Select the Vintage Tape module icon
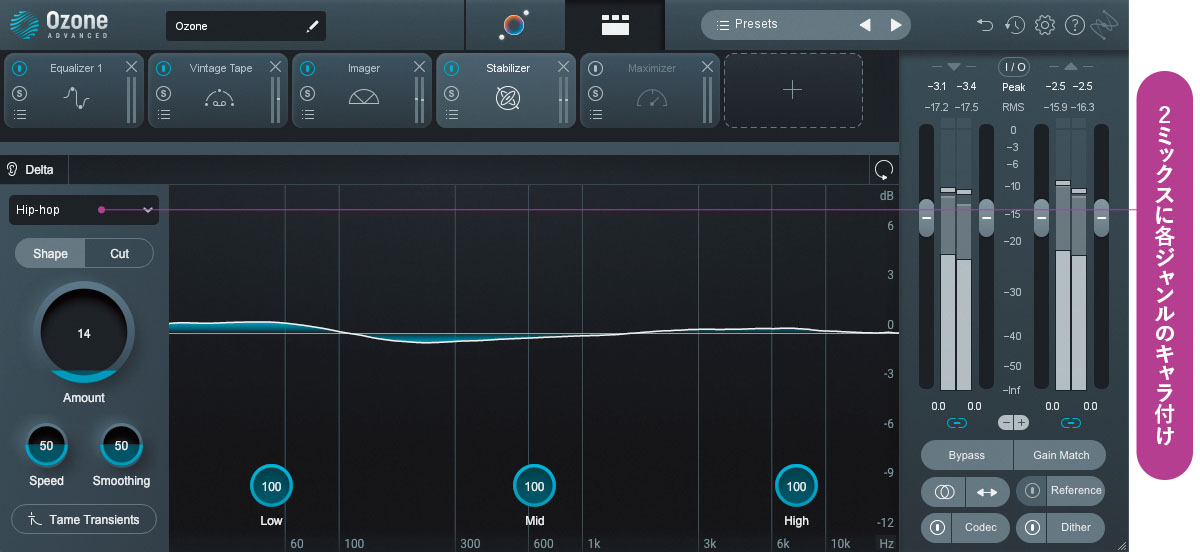The height and width of the screenshot is (552, 1200). tap(220, 97)
